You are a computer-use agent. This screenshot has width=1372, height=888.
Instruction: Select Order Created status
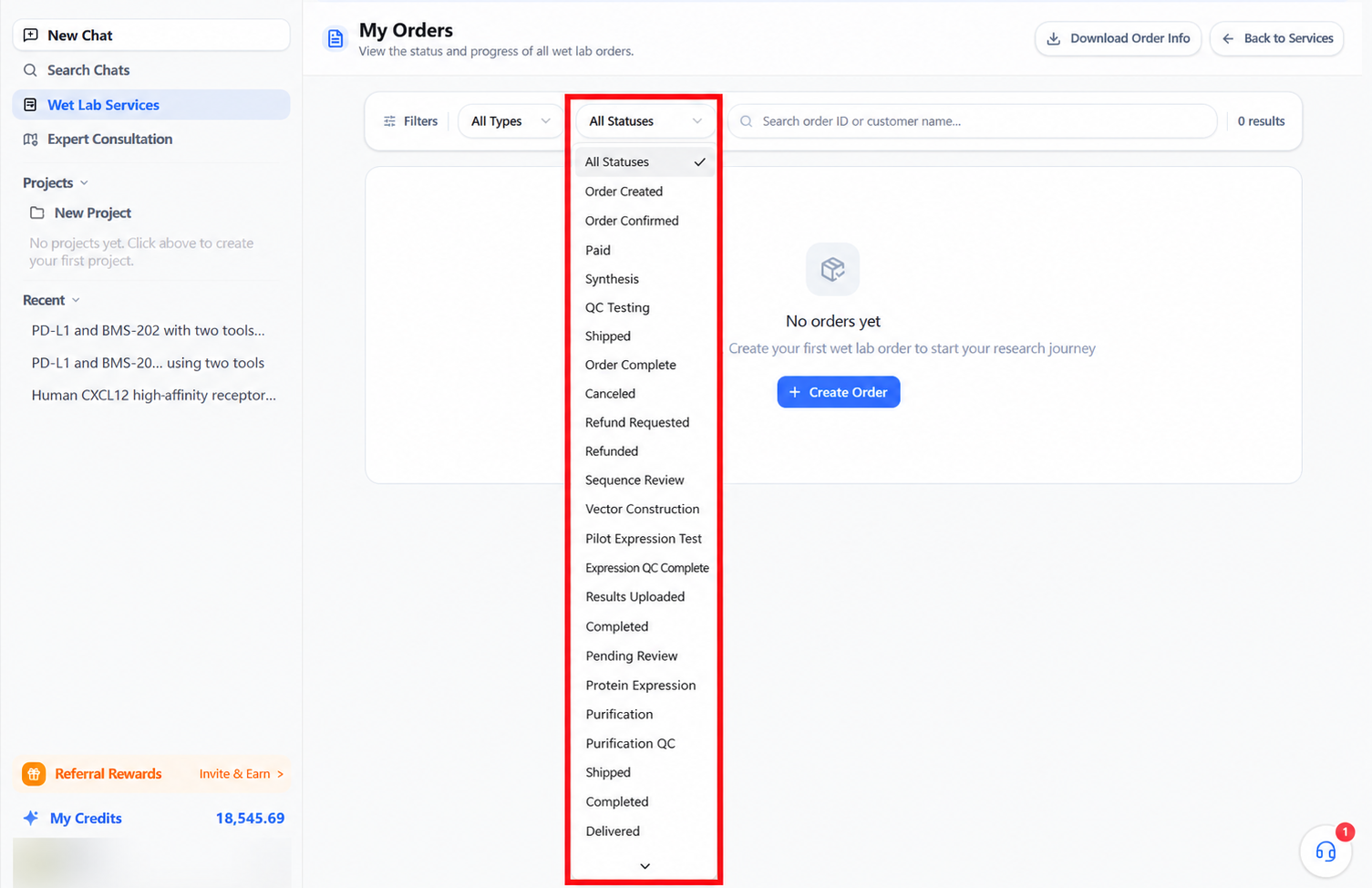pyautogui.click(x=645, y=191)
